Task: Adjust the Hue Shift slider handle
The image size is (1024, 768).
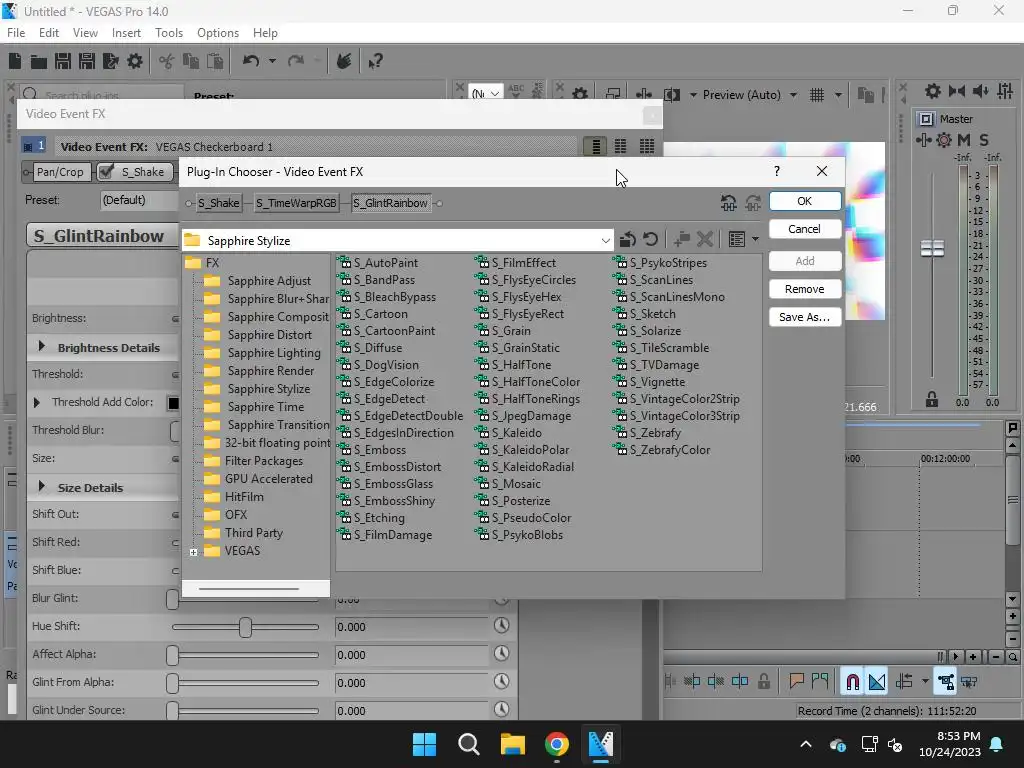Action: coord(246,627)
